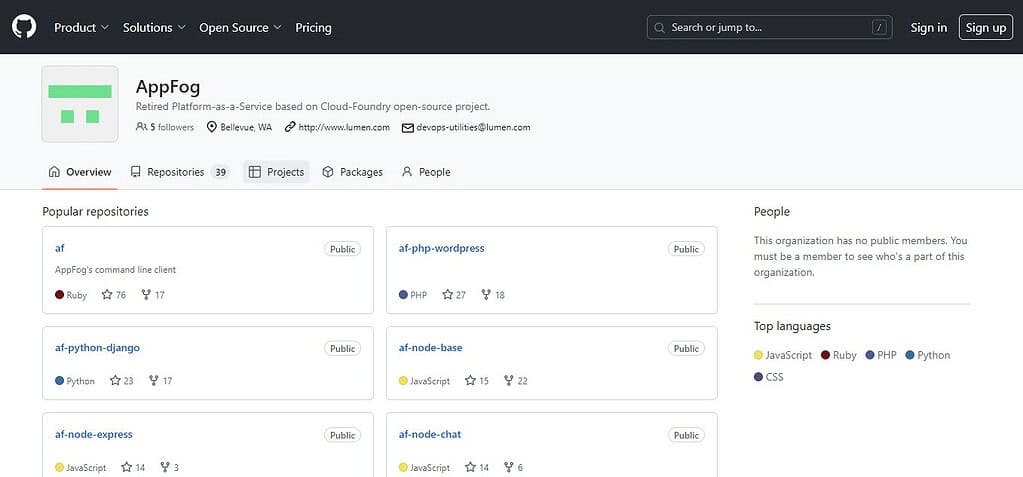Filter by Python in Top languages
This screenshot has width=1023, height=477.
pos(928,355)
